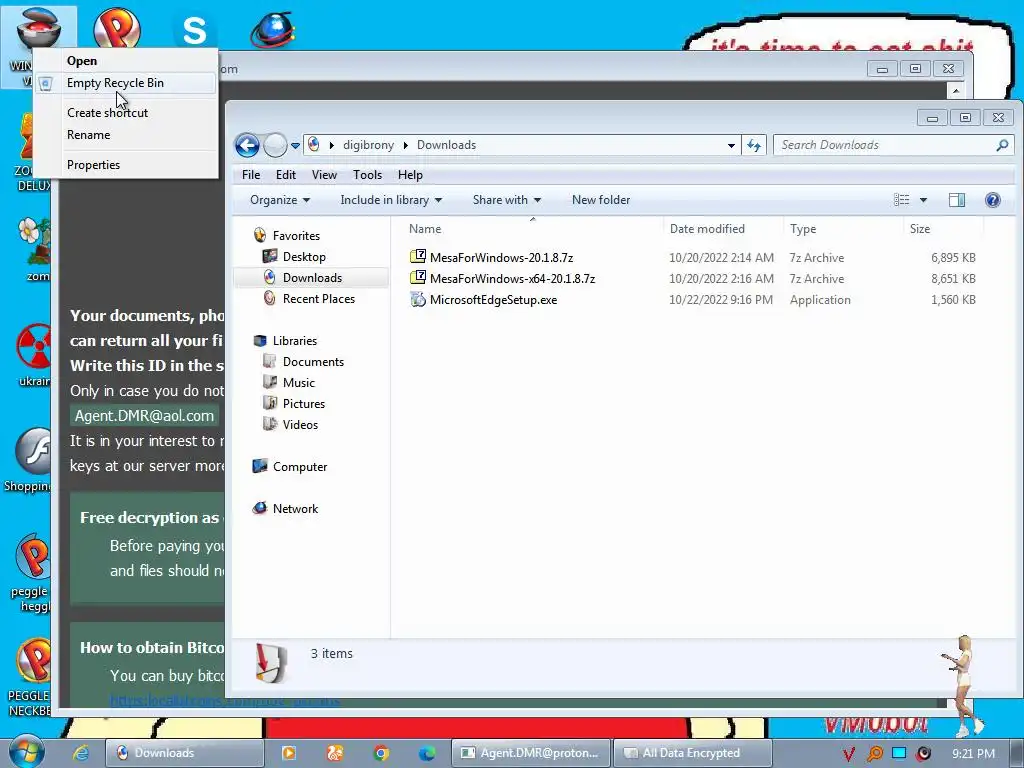This screenshot has width=1024, height=768.
Task: Select Recent Places under Favorites
Action: (319, 298)
